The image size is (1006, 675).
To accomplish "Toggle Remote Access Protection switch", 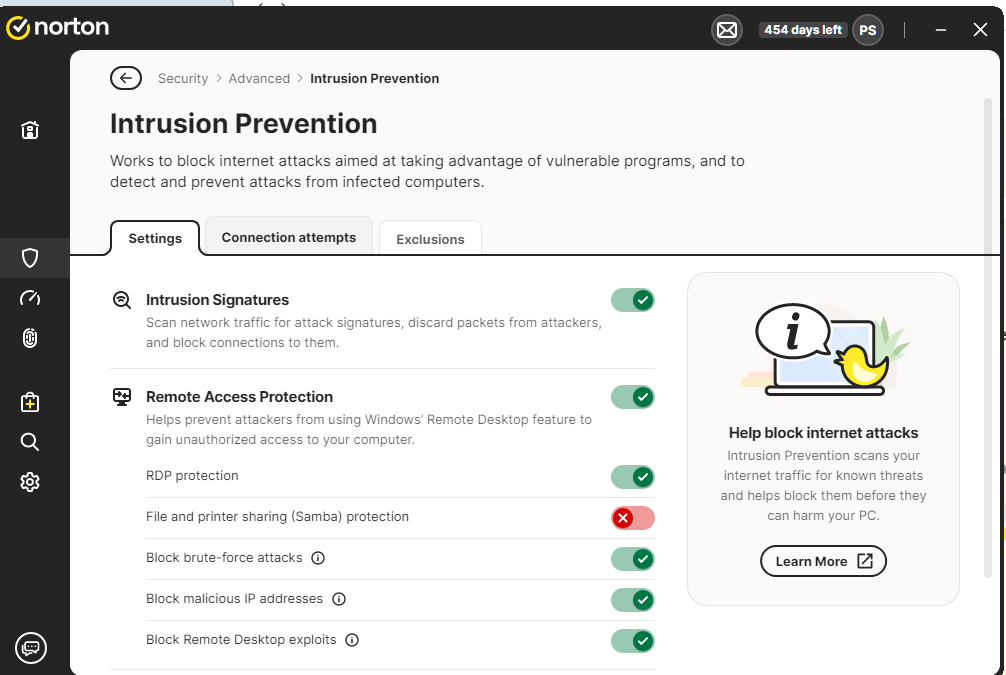I will (x=633, y=397).
